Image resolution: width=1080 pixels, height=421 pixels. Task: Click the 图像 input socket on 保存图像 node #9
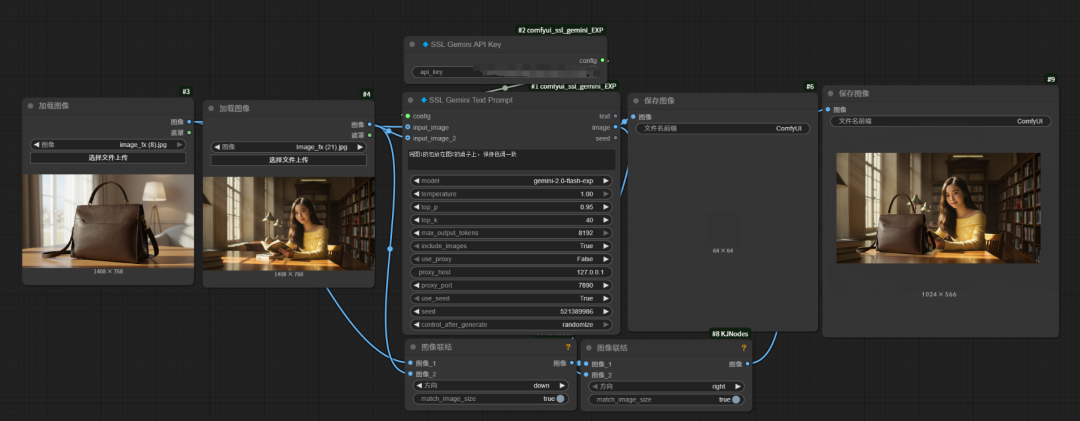(827, 110)
